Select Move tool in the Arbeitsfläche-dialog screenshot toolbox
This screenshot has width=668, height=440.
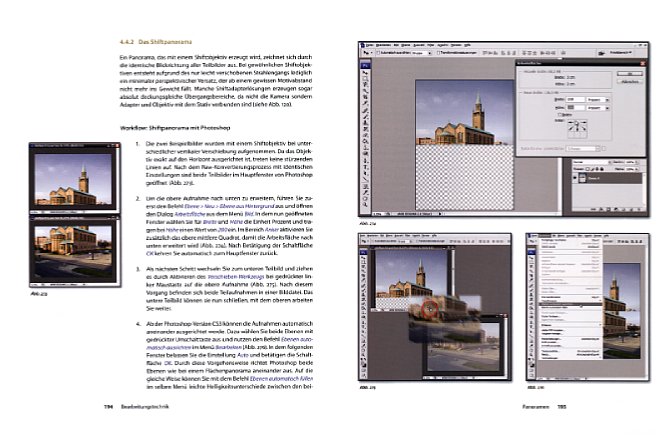tap(366, 72)
